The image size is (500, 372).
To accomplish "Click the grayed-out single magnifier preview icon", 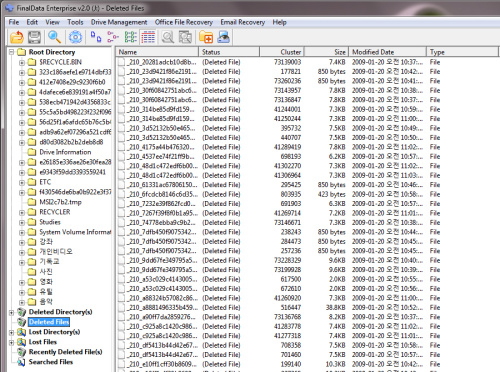I will pyautogui.click(x=168, y=37).
